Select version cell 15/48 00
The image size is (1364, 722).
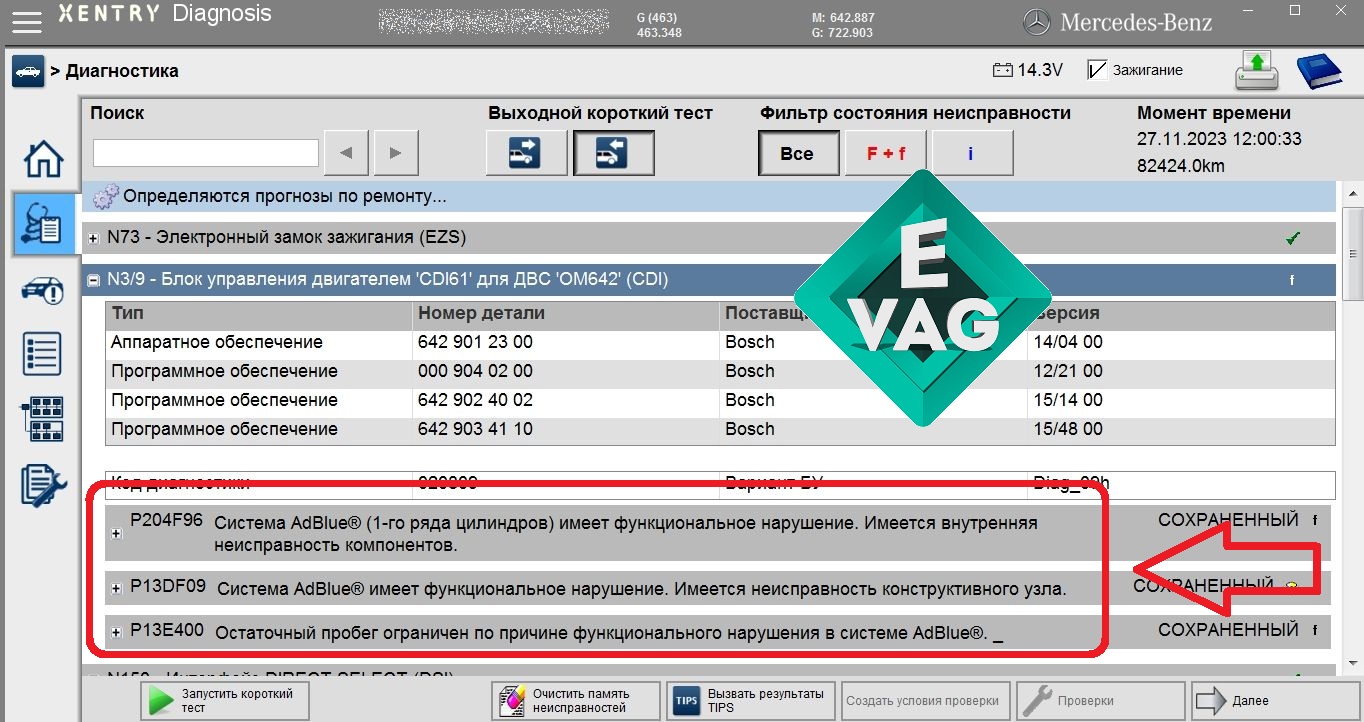(1068, 429)
